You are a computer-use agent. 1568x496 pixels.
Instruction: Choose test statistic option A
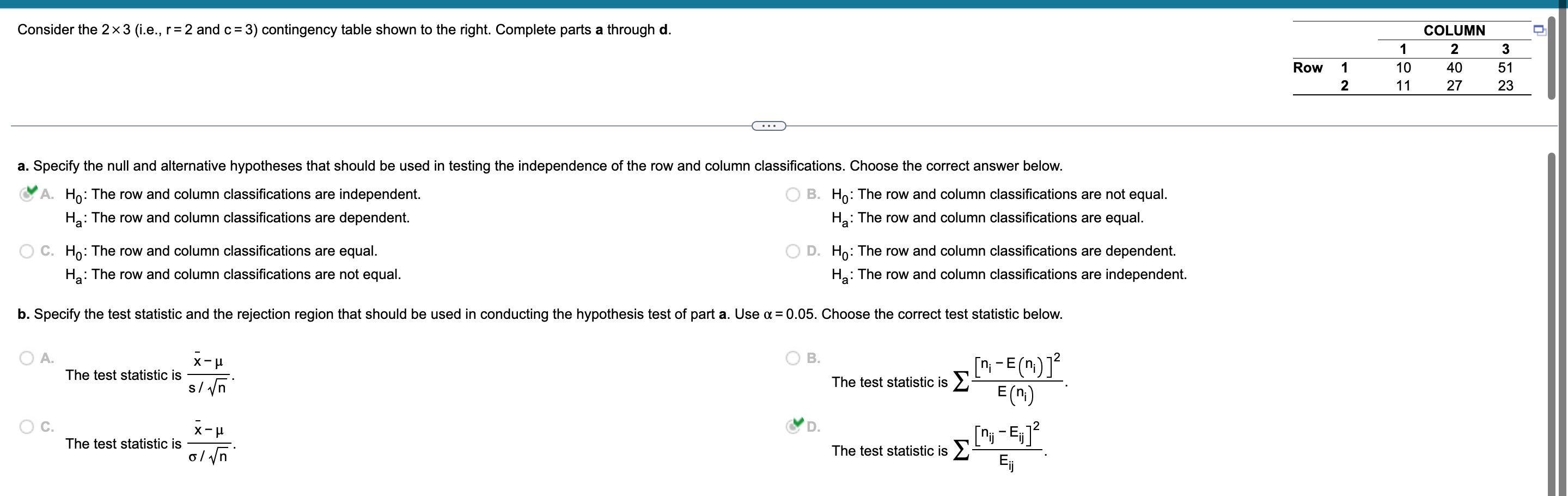26,358
